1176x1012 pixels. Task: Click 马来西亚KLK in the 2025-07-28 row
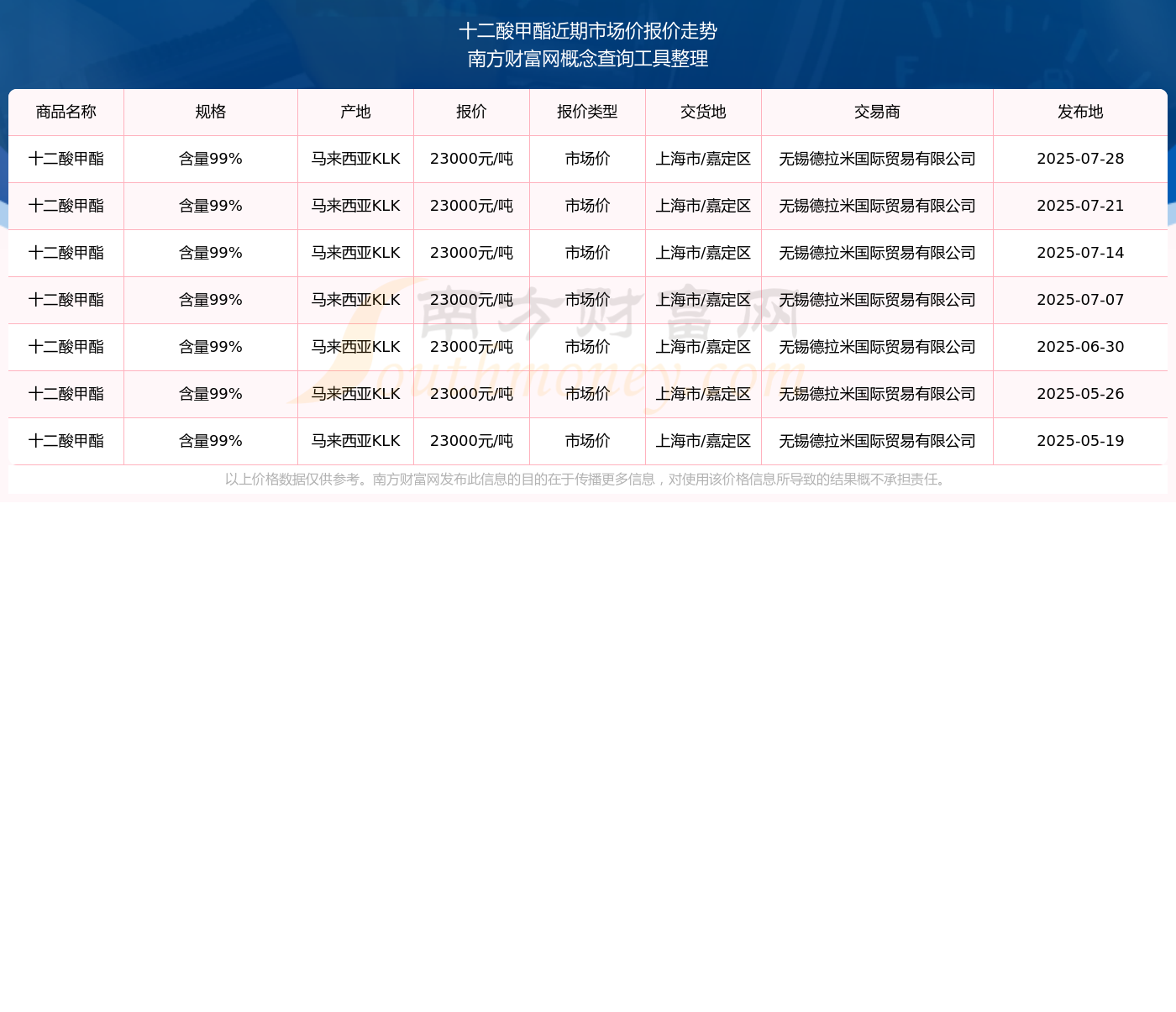(x=355, y=159)
